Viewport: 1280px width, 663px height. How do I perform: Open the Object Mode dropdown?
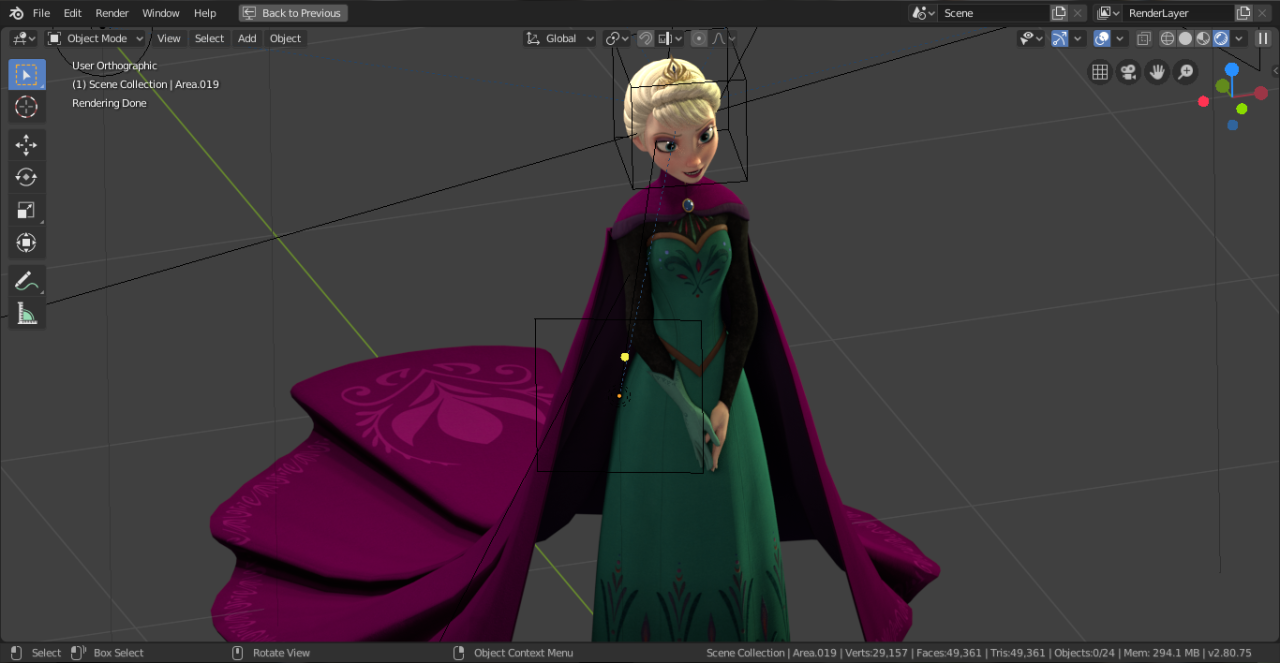[x=95, y=38]
